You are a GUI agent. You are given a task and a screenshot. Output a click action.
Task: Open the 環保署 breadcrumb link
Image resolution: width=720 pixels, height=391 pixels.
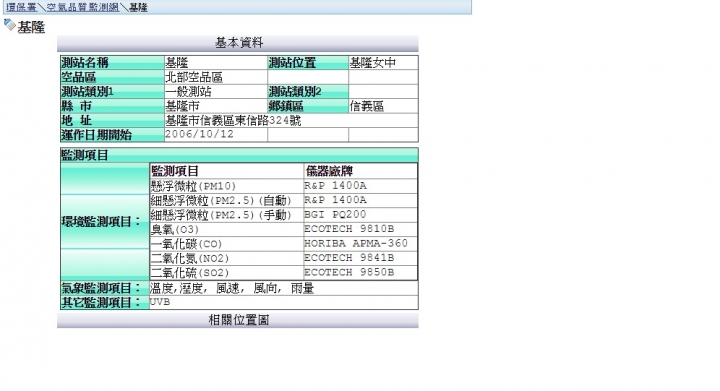pos(22,7)
